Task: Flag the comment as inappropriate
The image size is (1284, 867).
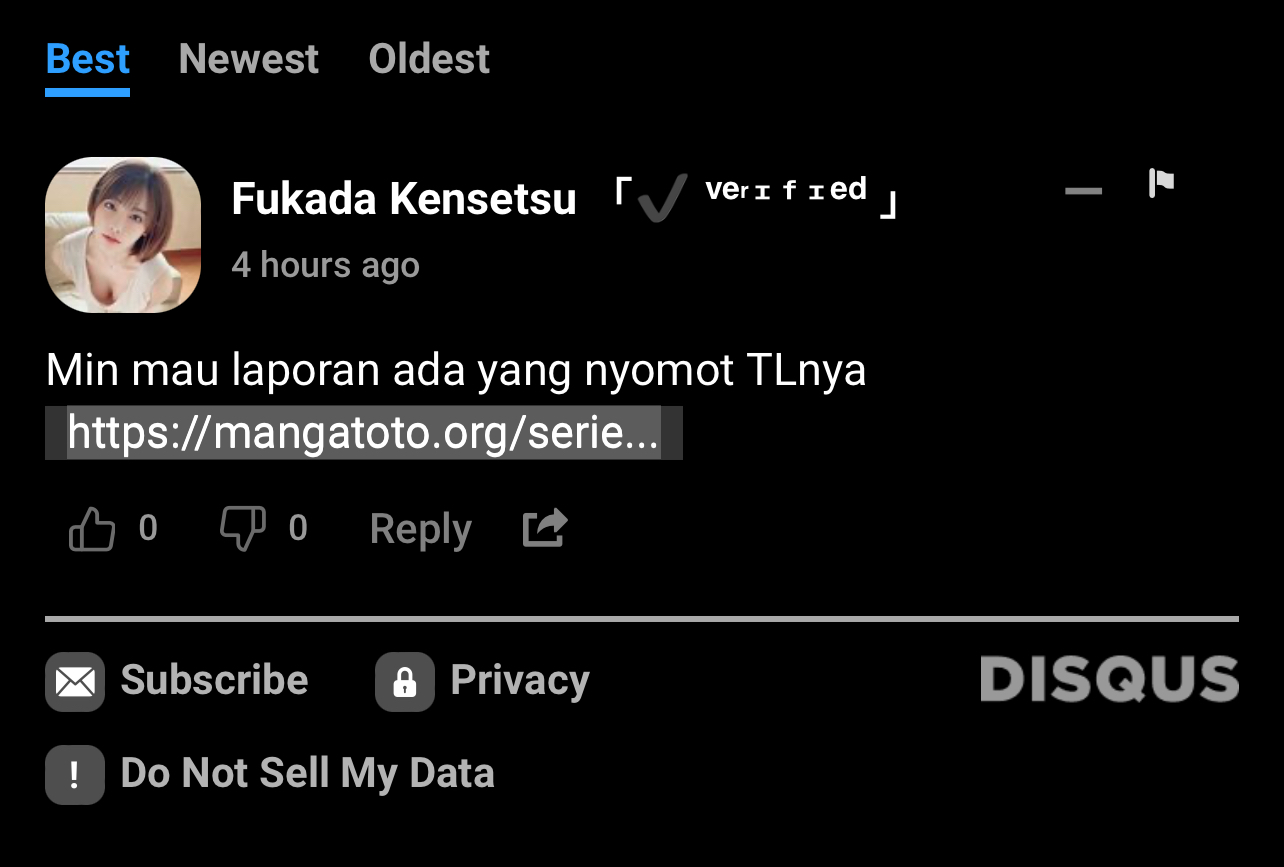Action: coord(1161,184)
